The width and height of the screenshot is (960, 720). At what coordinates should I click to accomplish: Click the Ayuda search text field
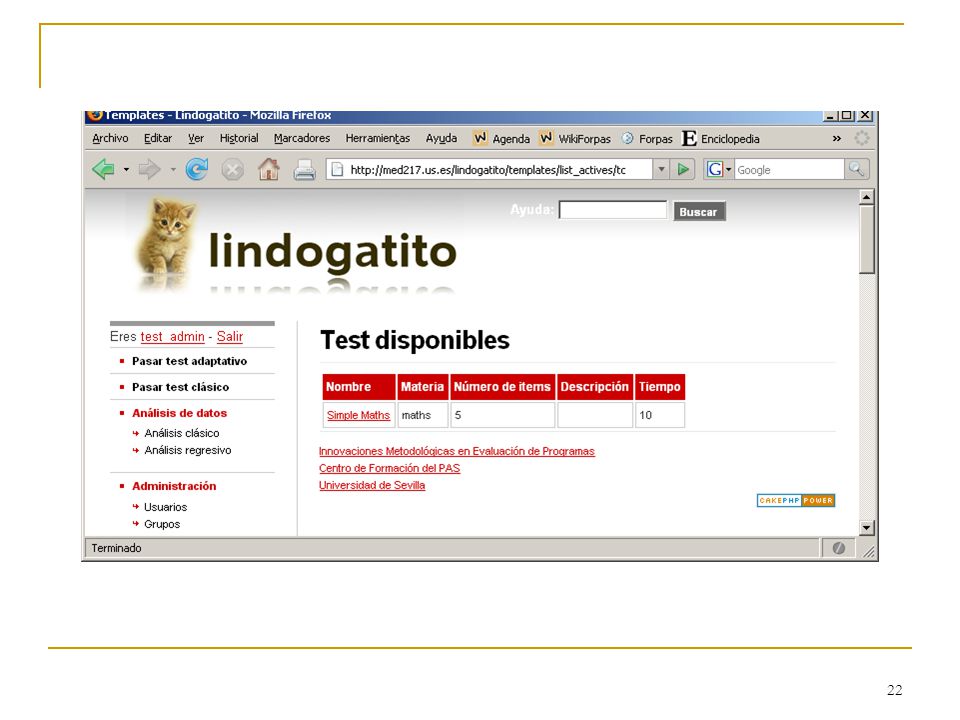pos(613,210)
